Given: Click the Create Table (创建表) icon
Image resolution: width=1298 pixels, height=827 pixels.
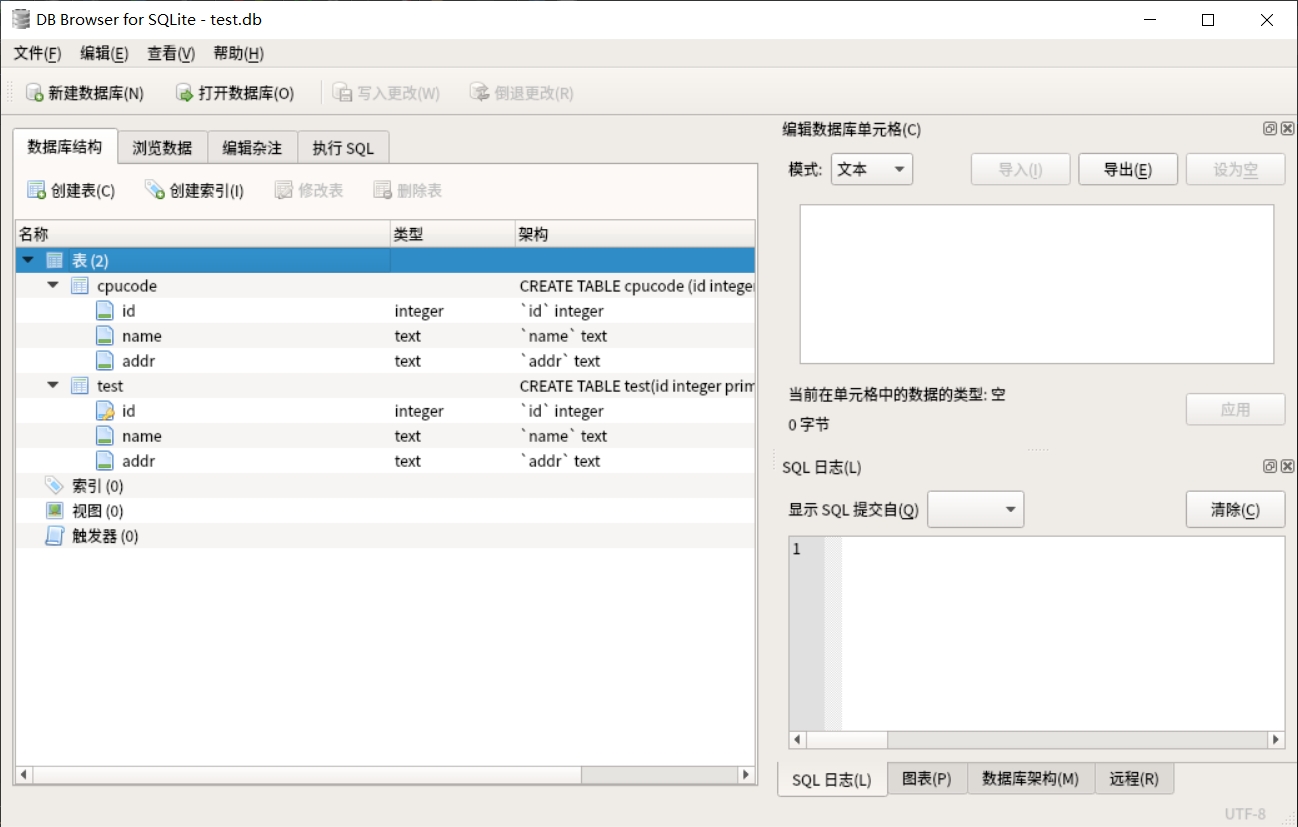Looking at the screenshot, I should [37, 190].
